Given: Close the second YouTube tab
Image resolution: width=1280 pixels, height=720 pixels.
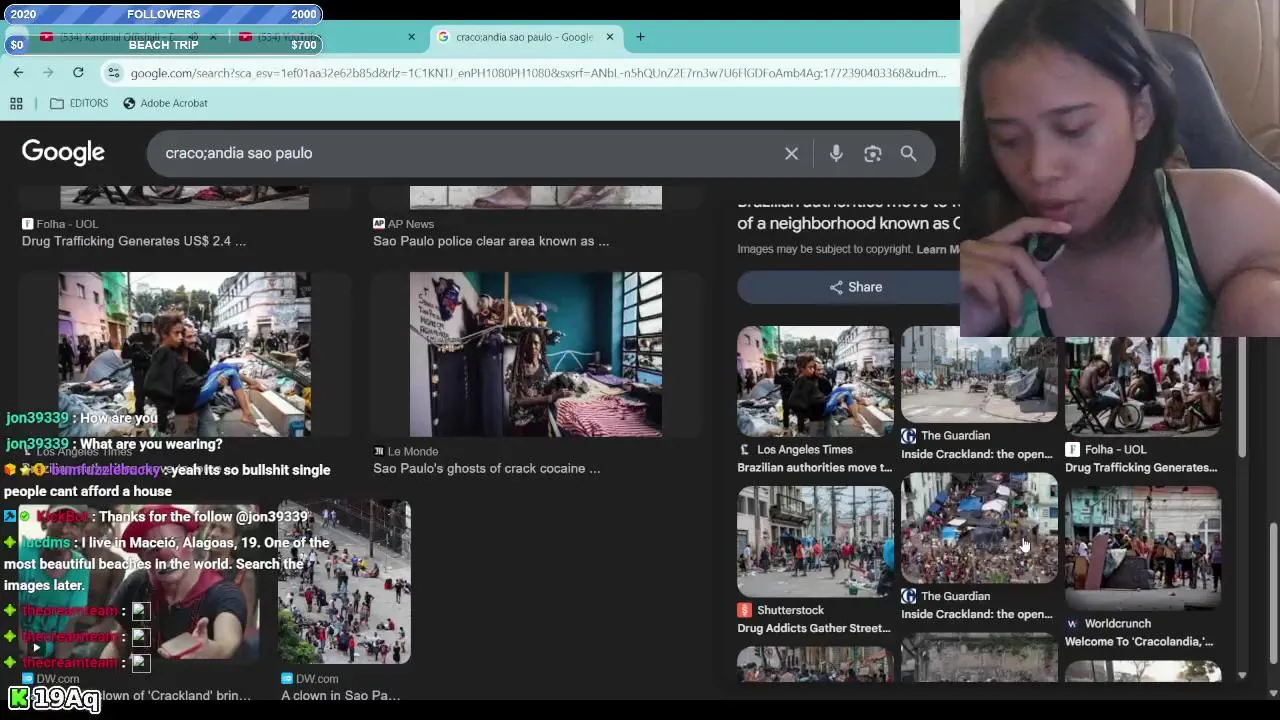Looking at the screenshot, I should [x=411, y=37].
